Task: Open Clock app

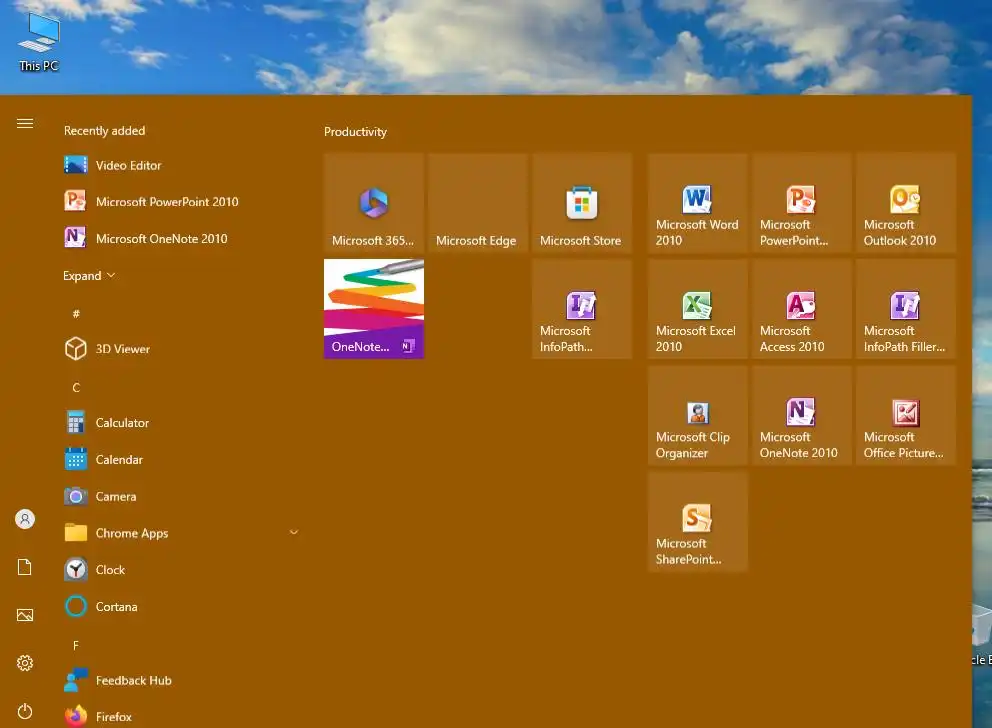Action: (x=182, y=570)
